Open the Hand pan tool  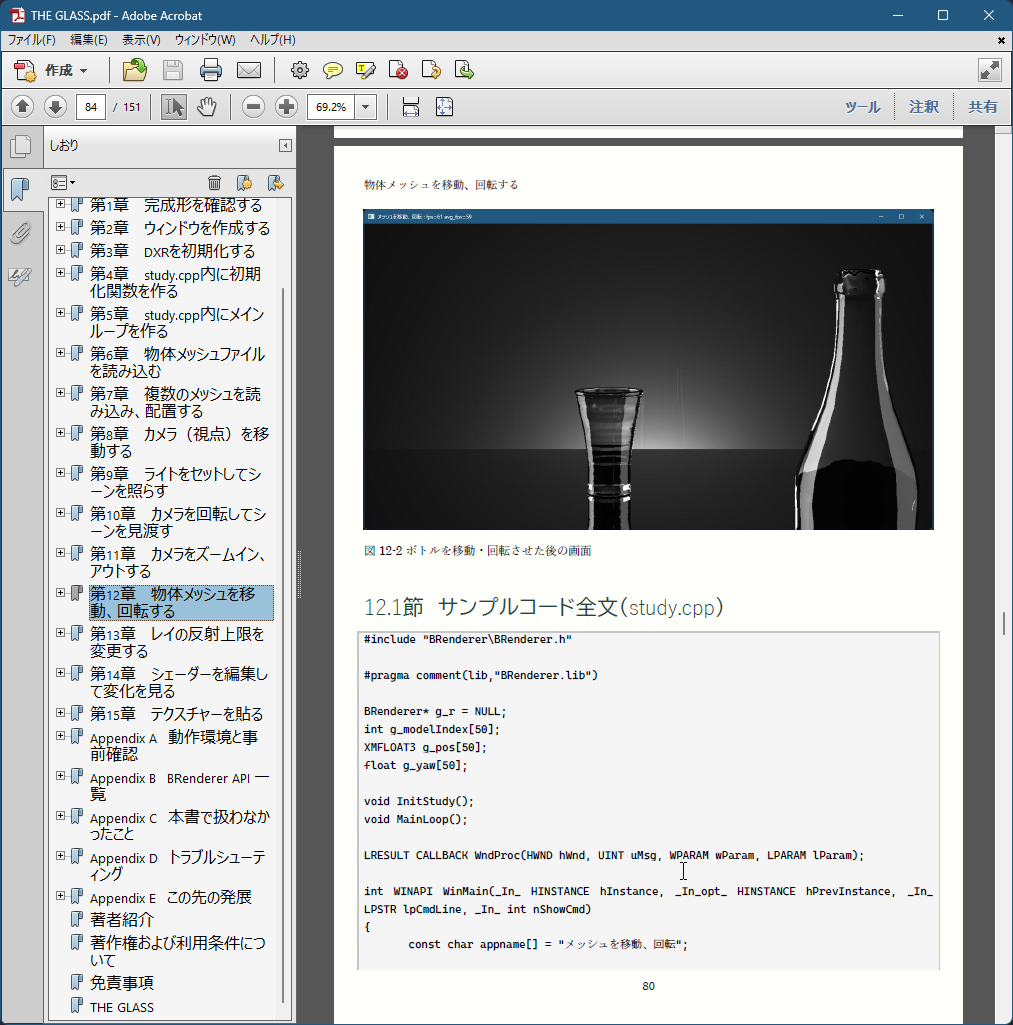tap(207, 107)
